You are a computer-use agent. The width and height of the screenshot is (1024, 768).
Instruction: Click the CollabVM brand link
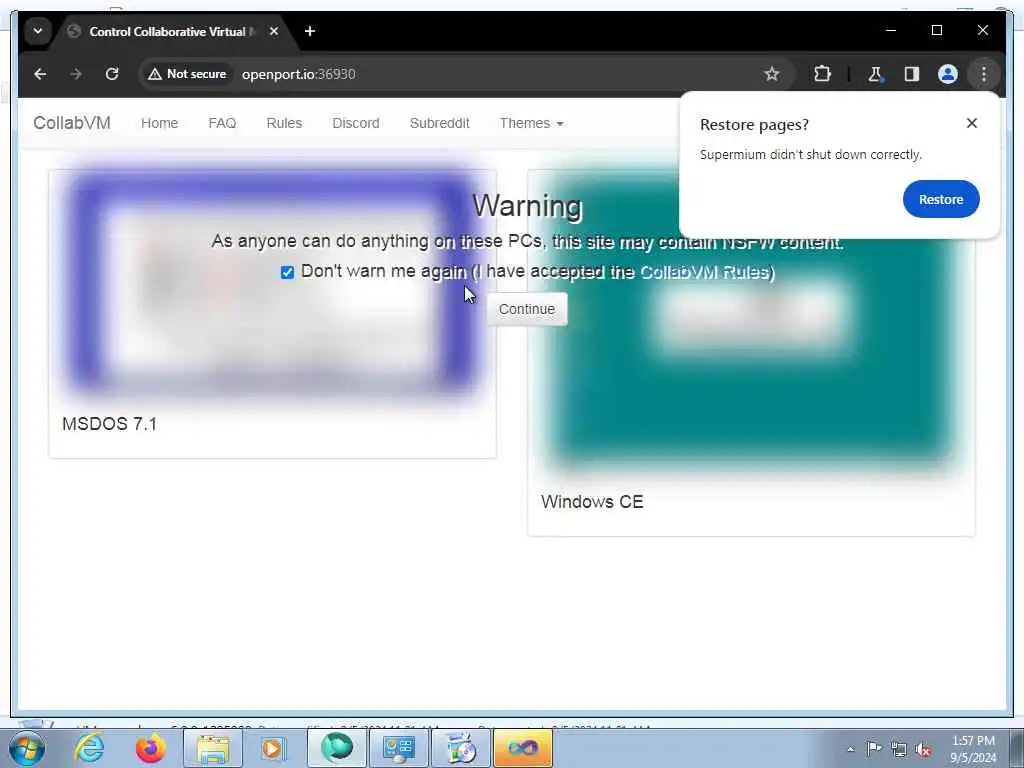click(x=72, y=123)
